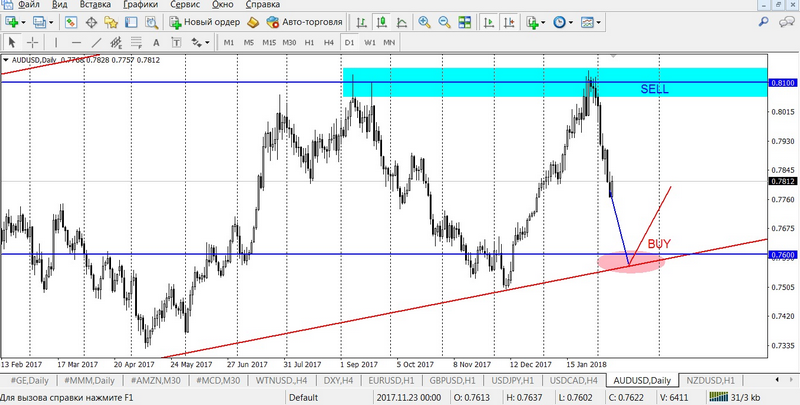Toggle the chart shift button

(x=506, y=21)
